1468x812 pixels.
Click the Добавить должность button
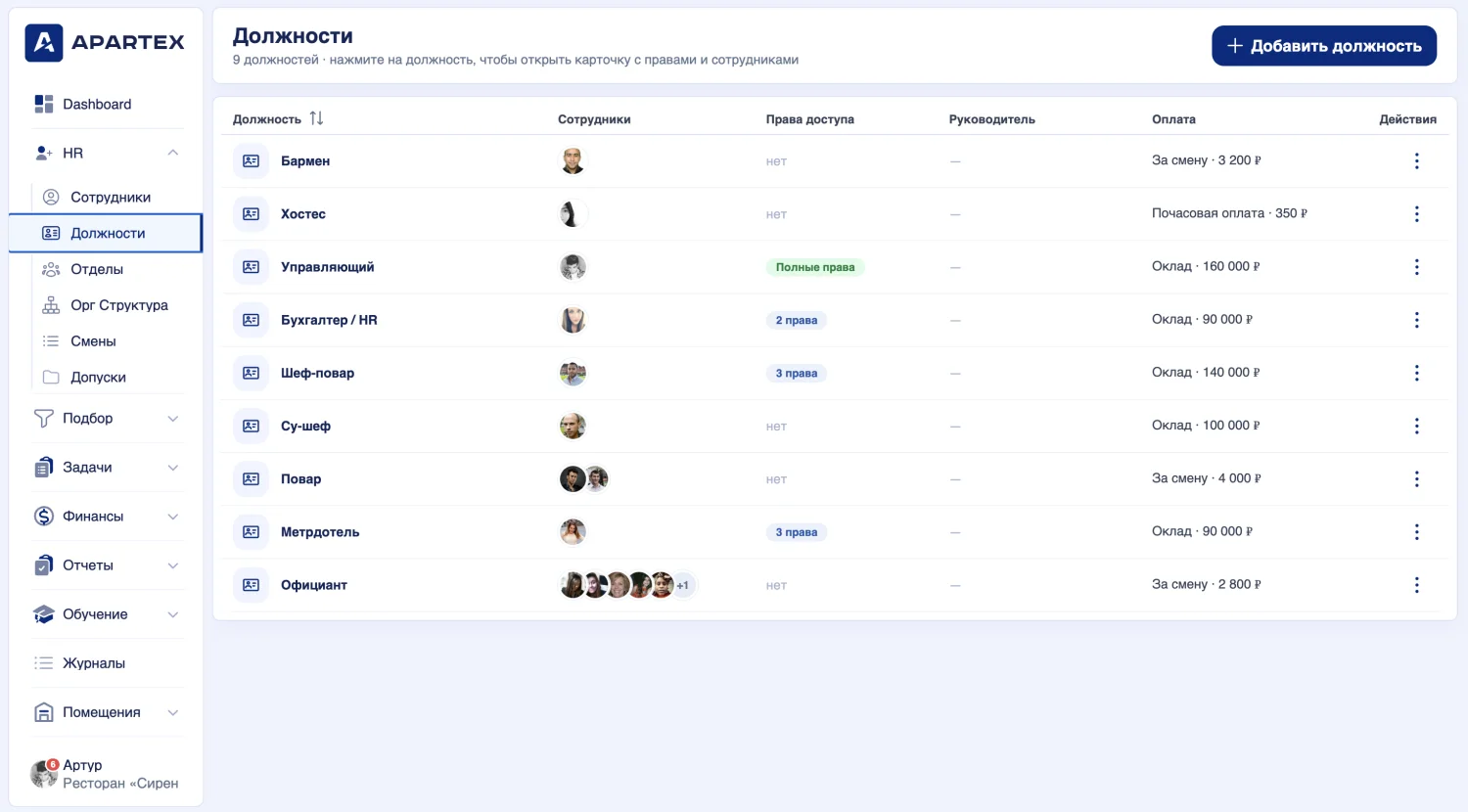[1324, 46]
